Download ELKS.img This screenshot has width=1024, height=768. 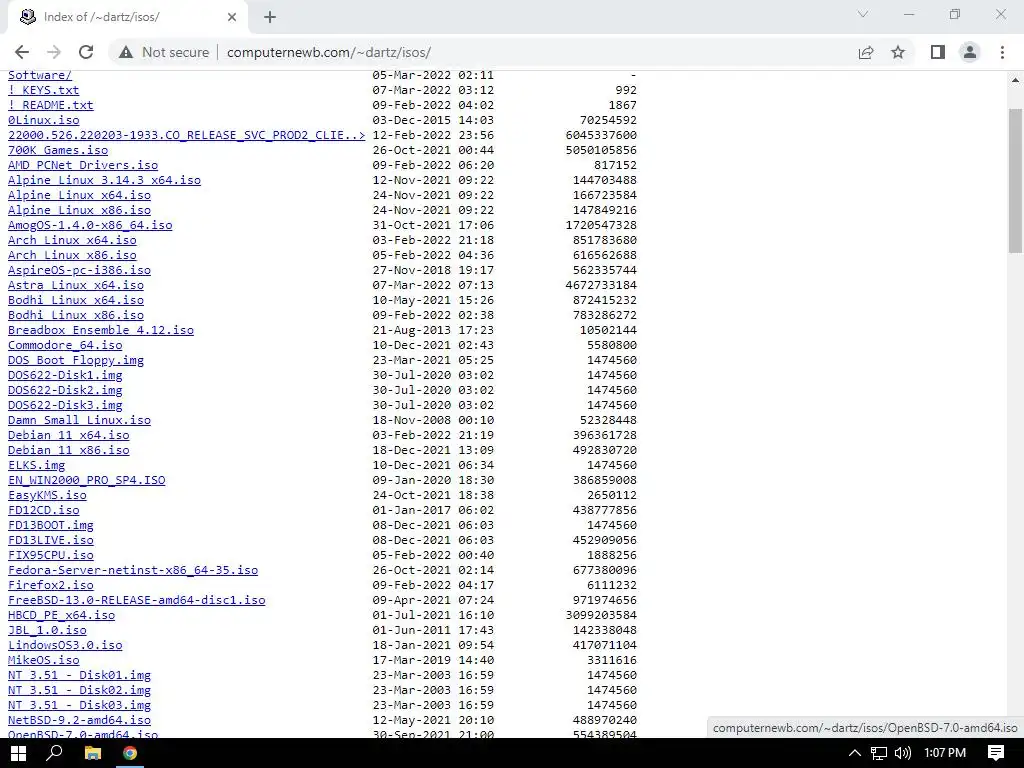pyautogui.click(x=37, y=466)
